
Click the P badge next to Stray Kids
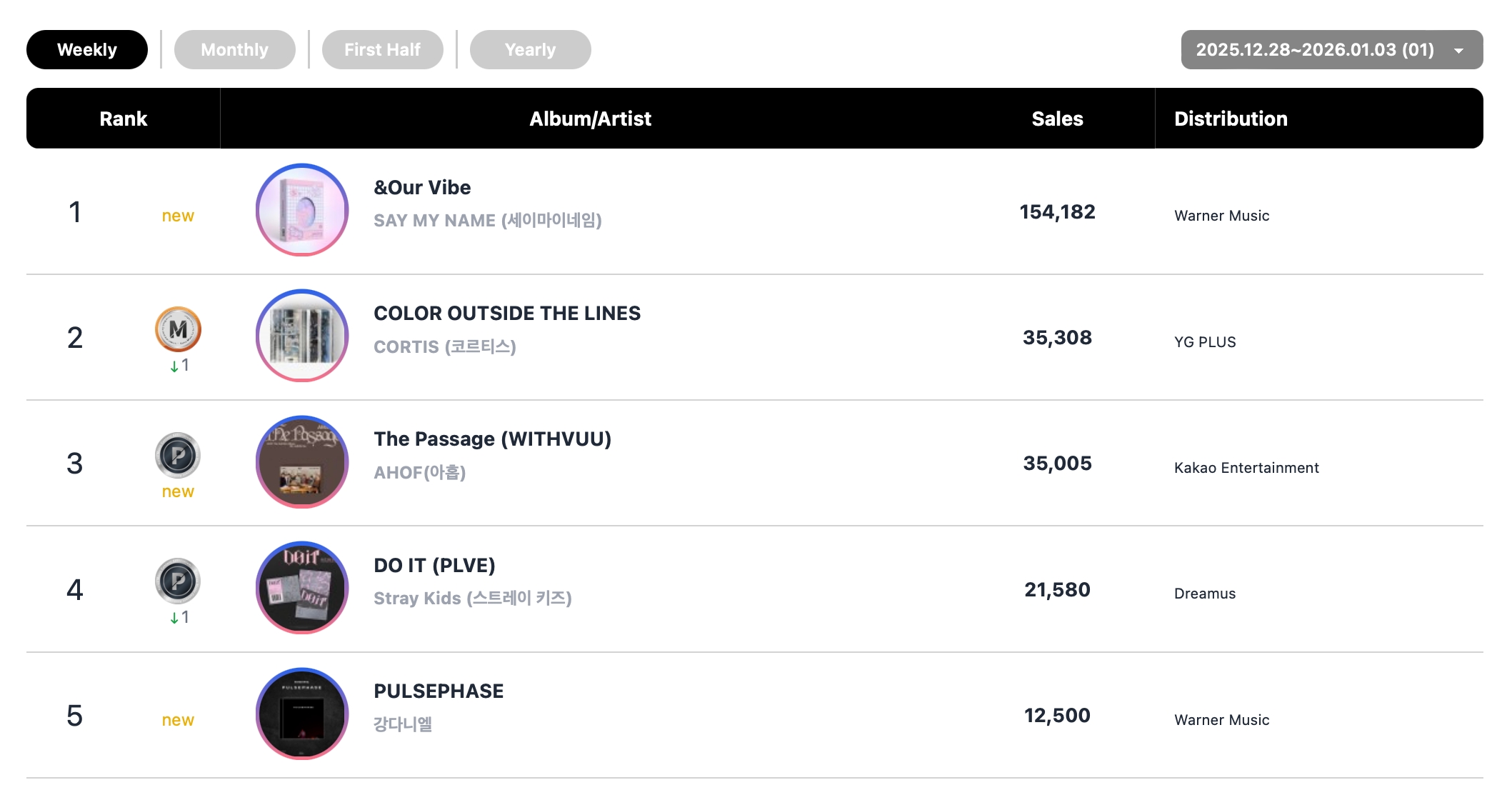pos(178,581)
